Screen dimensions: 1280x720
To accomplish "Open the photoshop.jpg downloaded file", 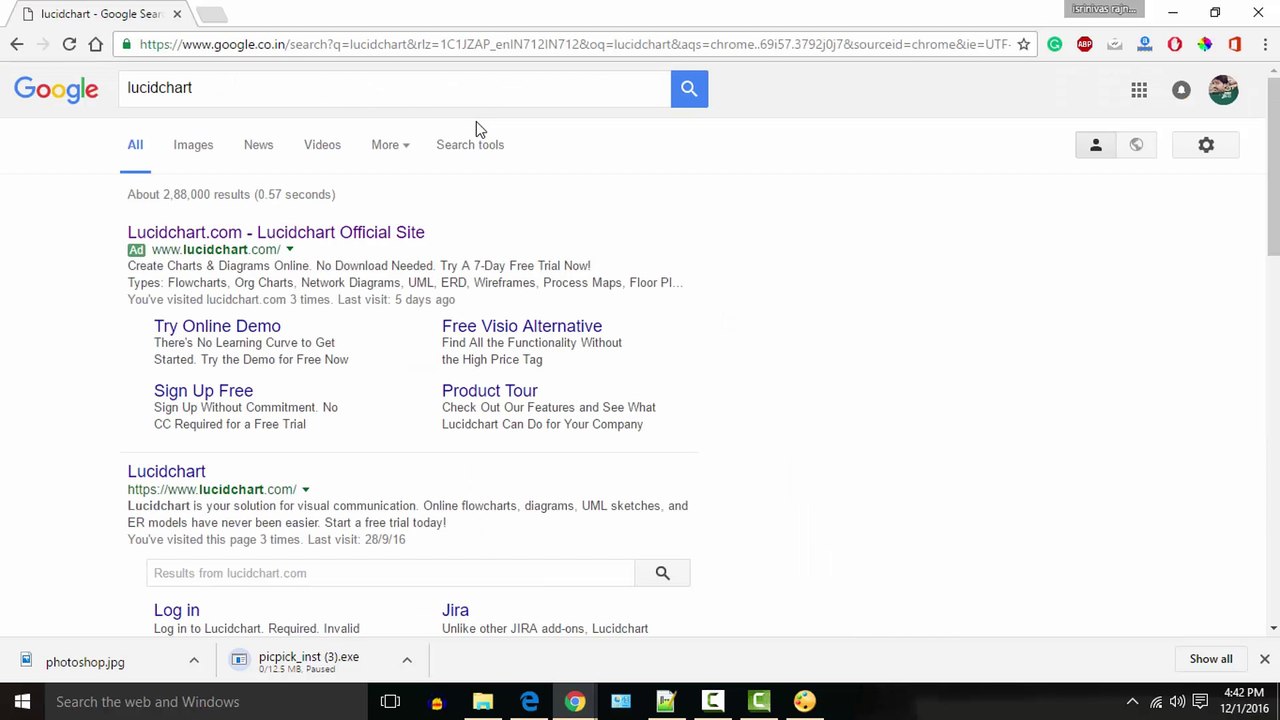I will click(85, 662).
